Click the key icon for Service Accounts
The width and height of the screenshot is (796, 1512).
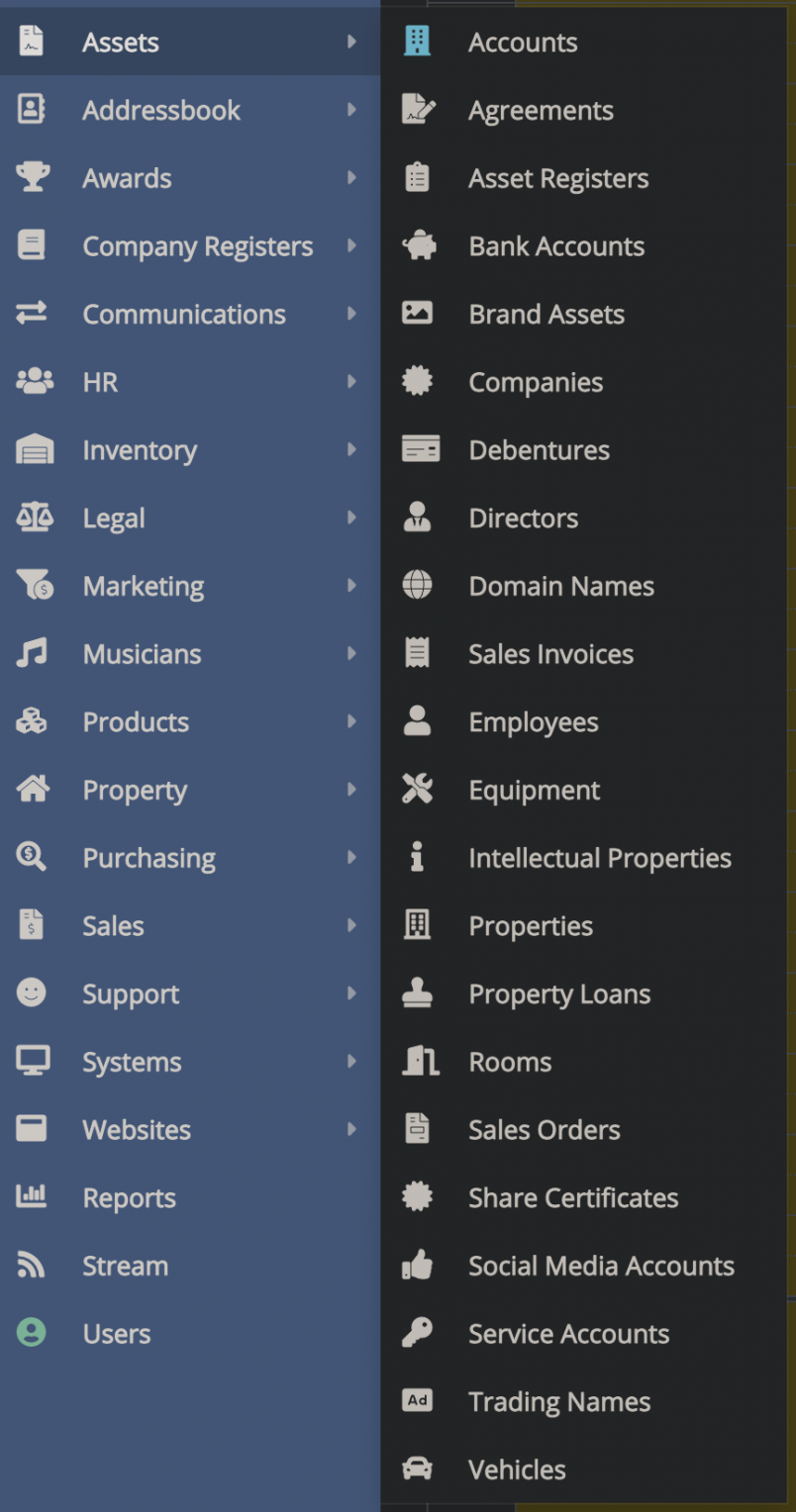[x=418, y=1334]
